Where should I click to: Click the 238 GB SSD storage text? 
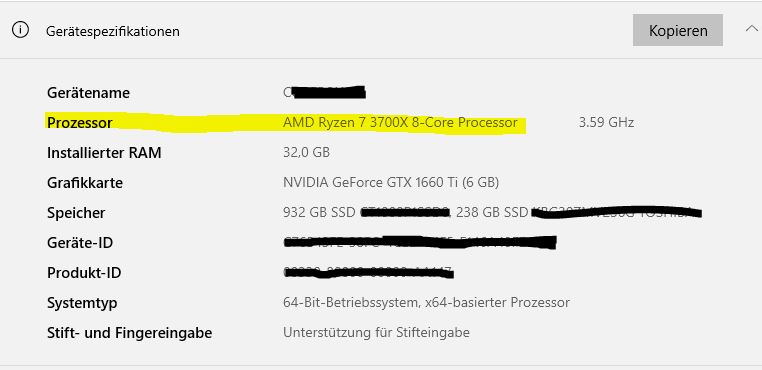492,212
